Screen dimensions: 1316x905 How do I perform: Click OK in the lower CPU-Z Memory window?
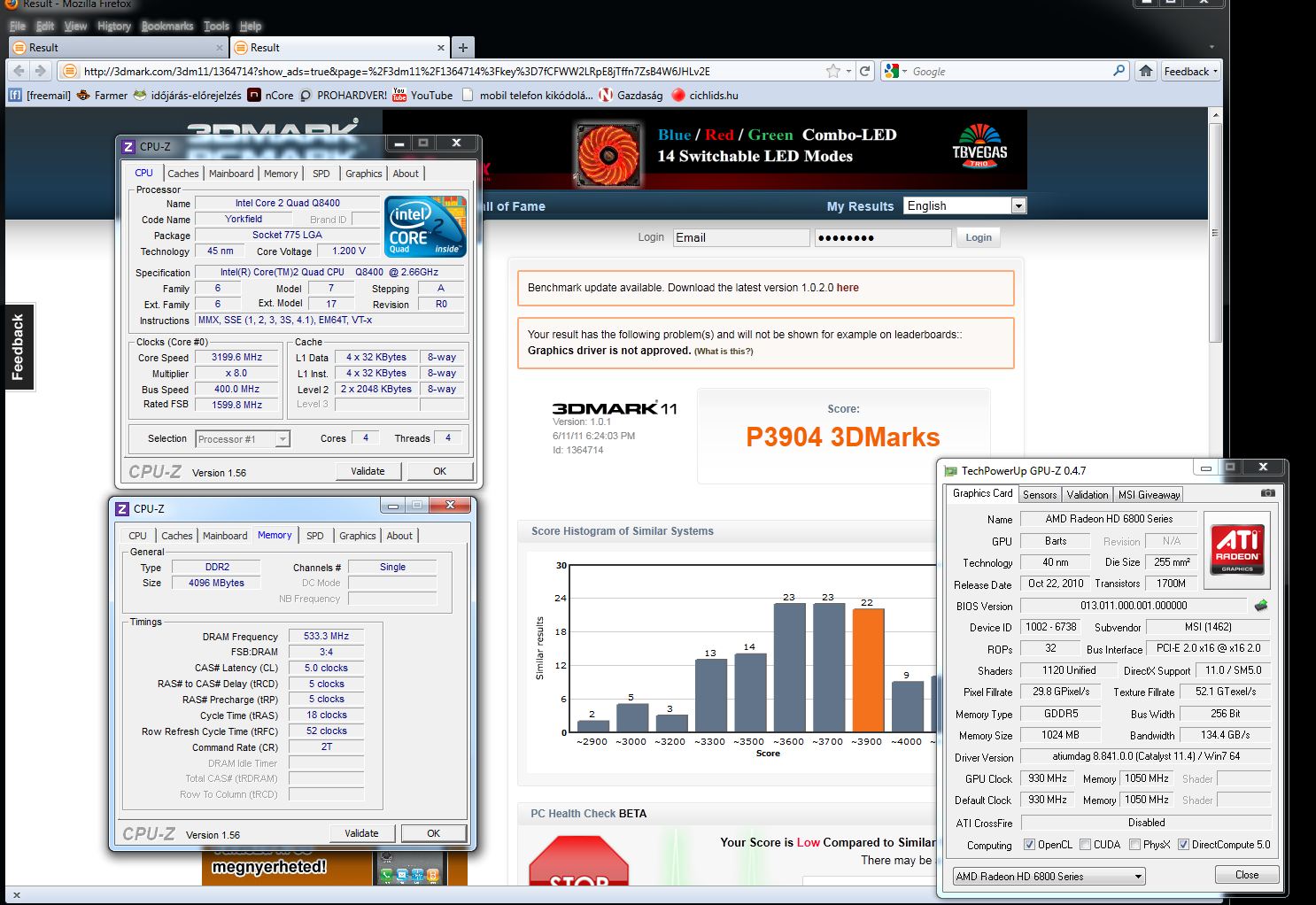433,833
